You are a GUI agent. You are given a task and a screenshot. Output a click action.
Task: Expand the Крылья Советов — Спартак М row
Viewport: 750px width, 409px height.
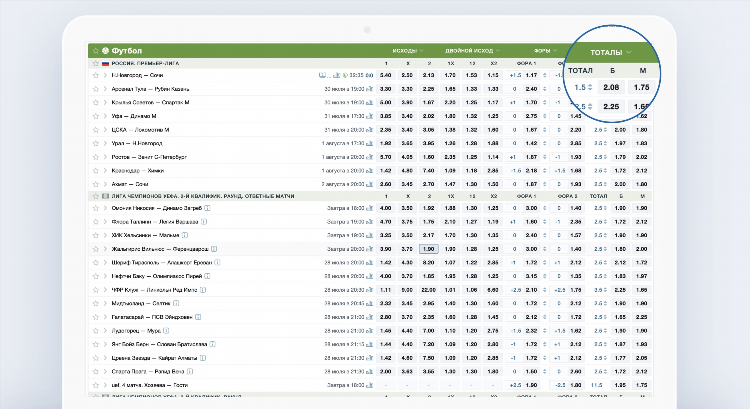click(105, 102)
